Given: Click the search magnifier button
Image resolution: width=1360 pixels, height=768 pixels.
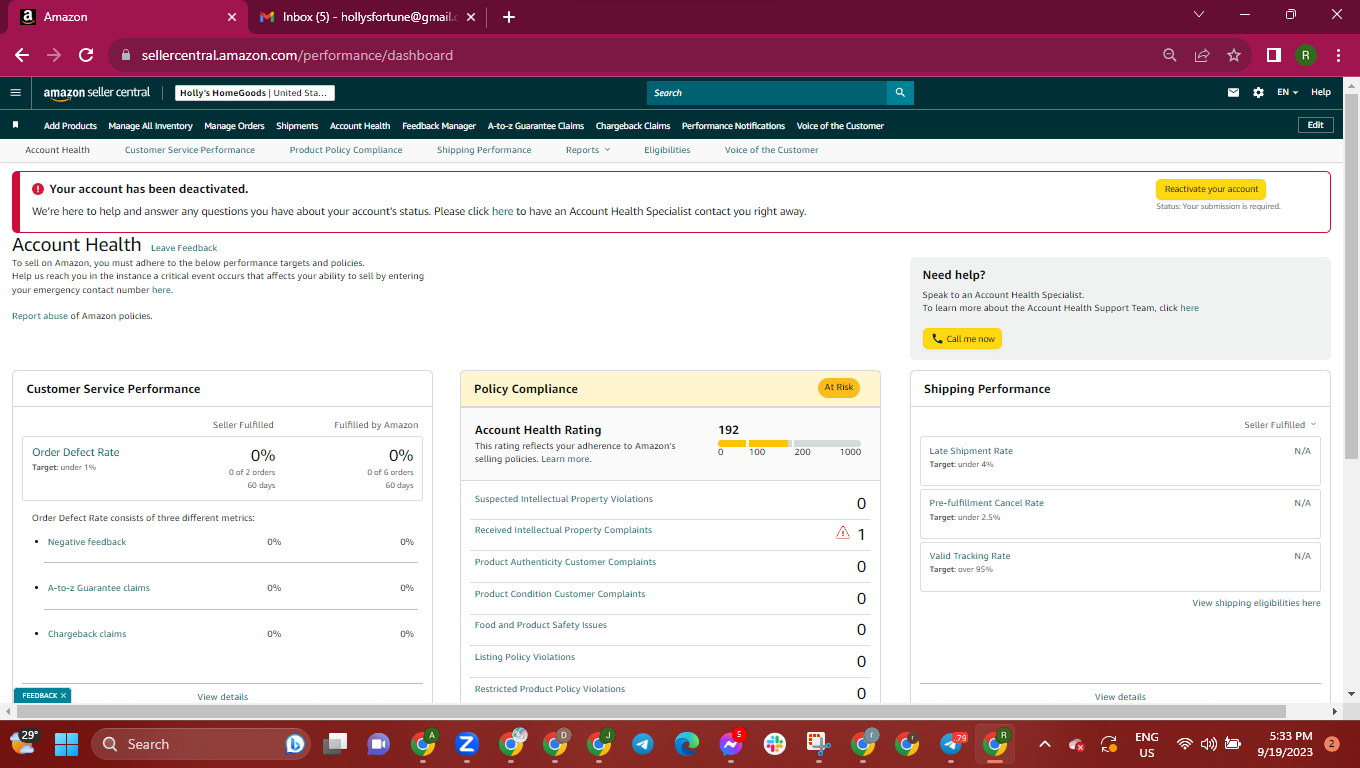Looking at the screenshot, I should click(900, 92).
